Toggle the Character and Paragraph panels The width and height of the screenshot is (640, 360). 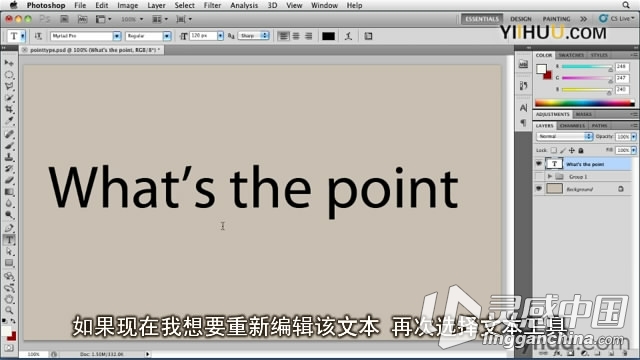(x=368, y=36)
